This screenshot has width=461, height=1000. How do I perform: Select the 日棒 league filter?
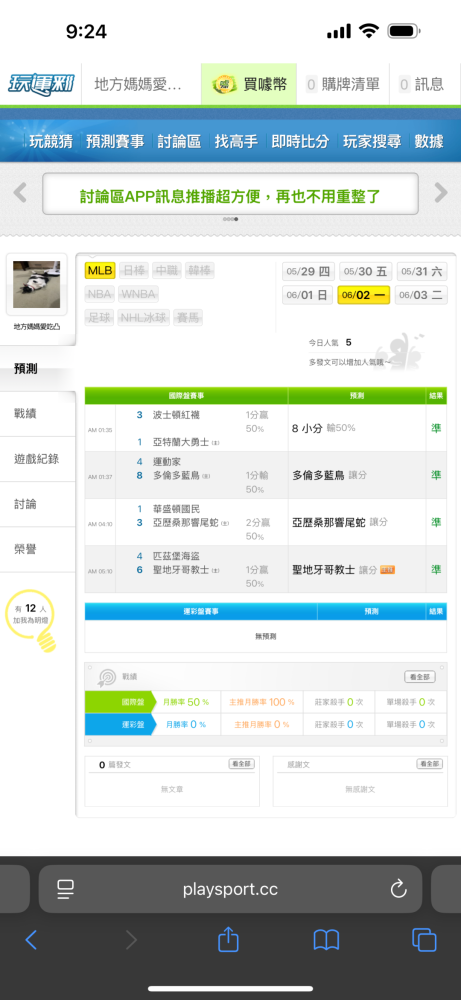click(135, 270)
